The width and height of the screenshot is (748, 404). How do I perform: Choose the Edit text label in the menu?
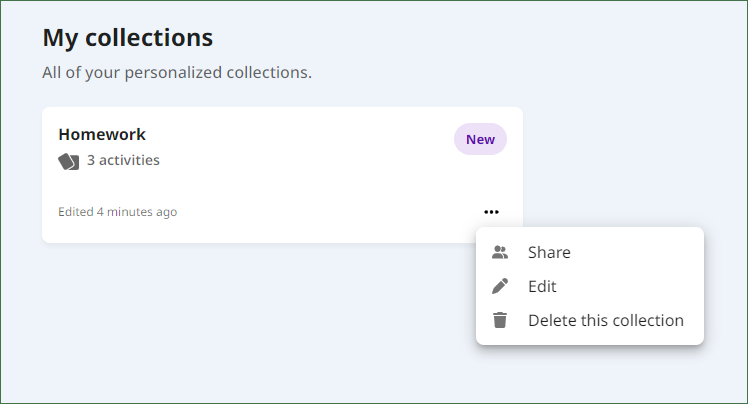click(x=542, y=286)
